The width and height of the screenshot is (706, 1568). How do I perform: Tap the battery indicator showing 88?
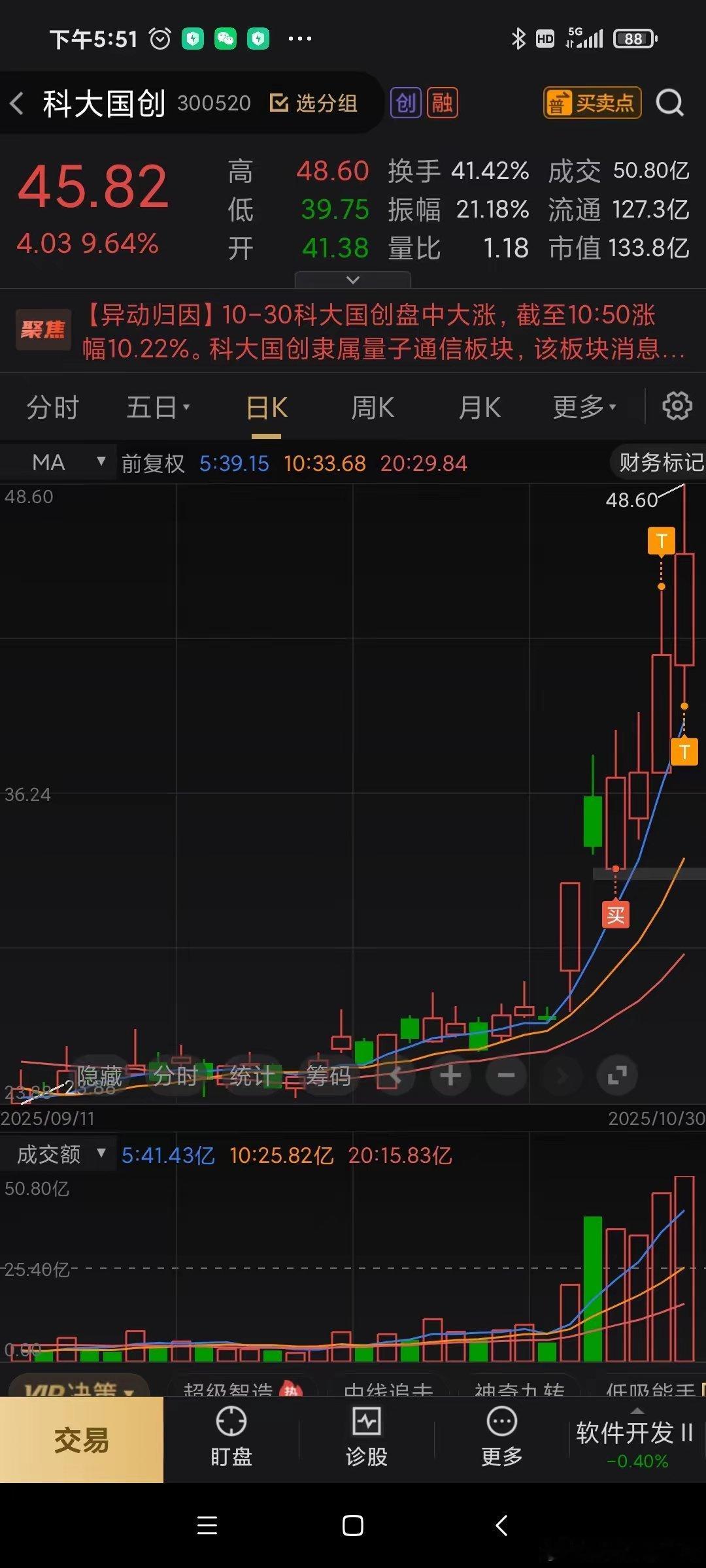click(635, 39)
